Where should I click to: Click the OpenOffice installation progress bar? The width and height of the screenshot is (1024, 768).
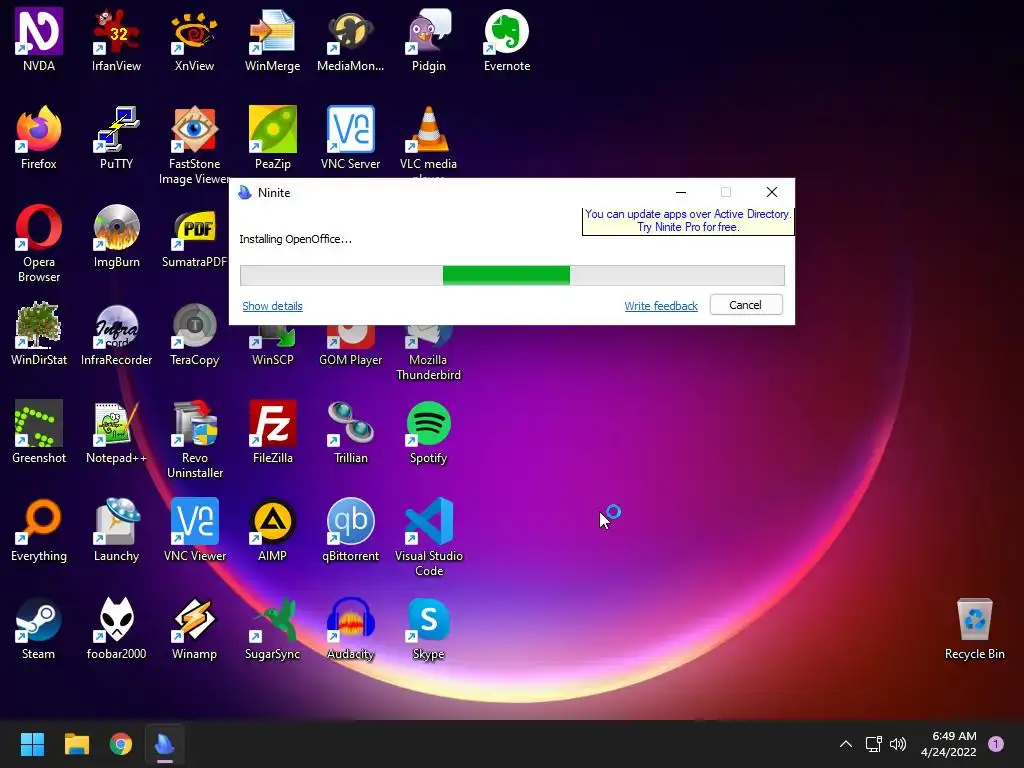click(512, 275)
